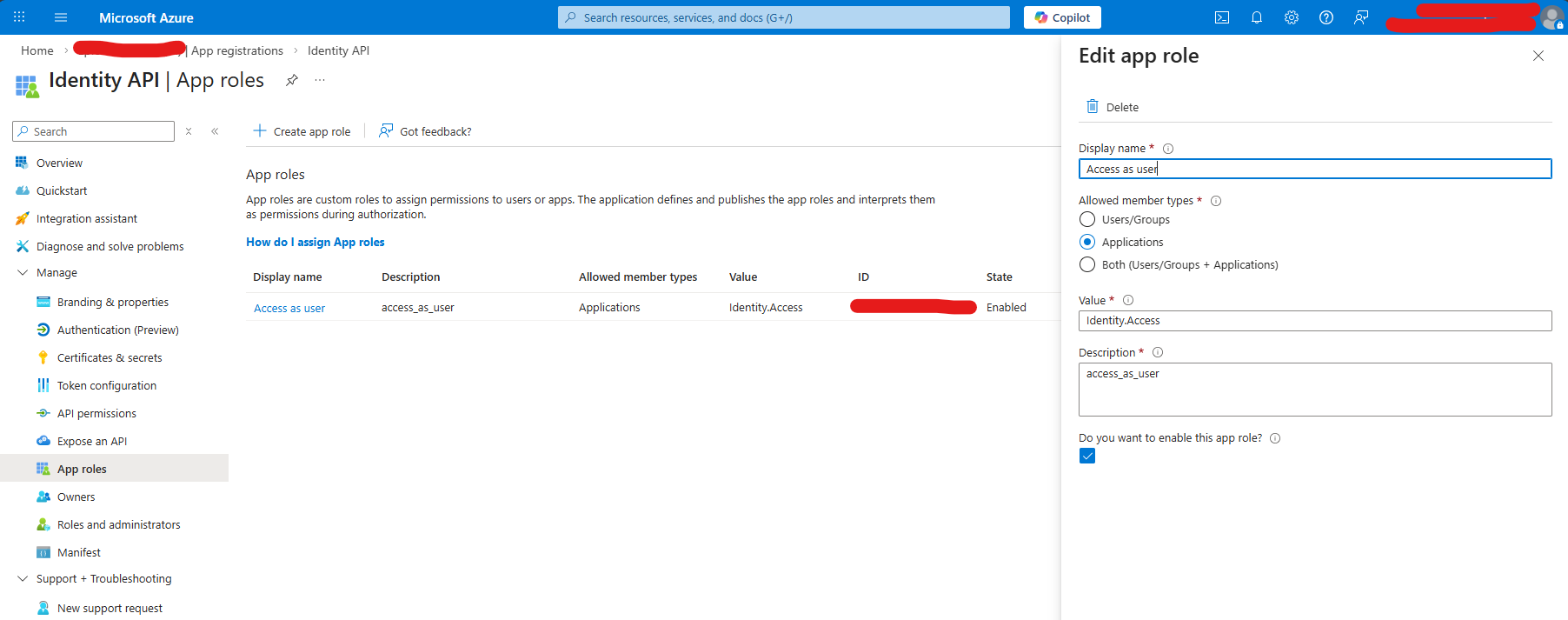The image size is (1568, 620).
Task: Click the Allowed member types column header
Action: point(638,277)
